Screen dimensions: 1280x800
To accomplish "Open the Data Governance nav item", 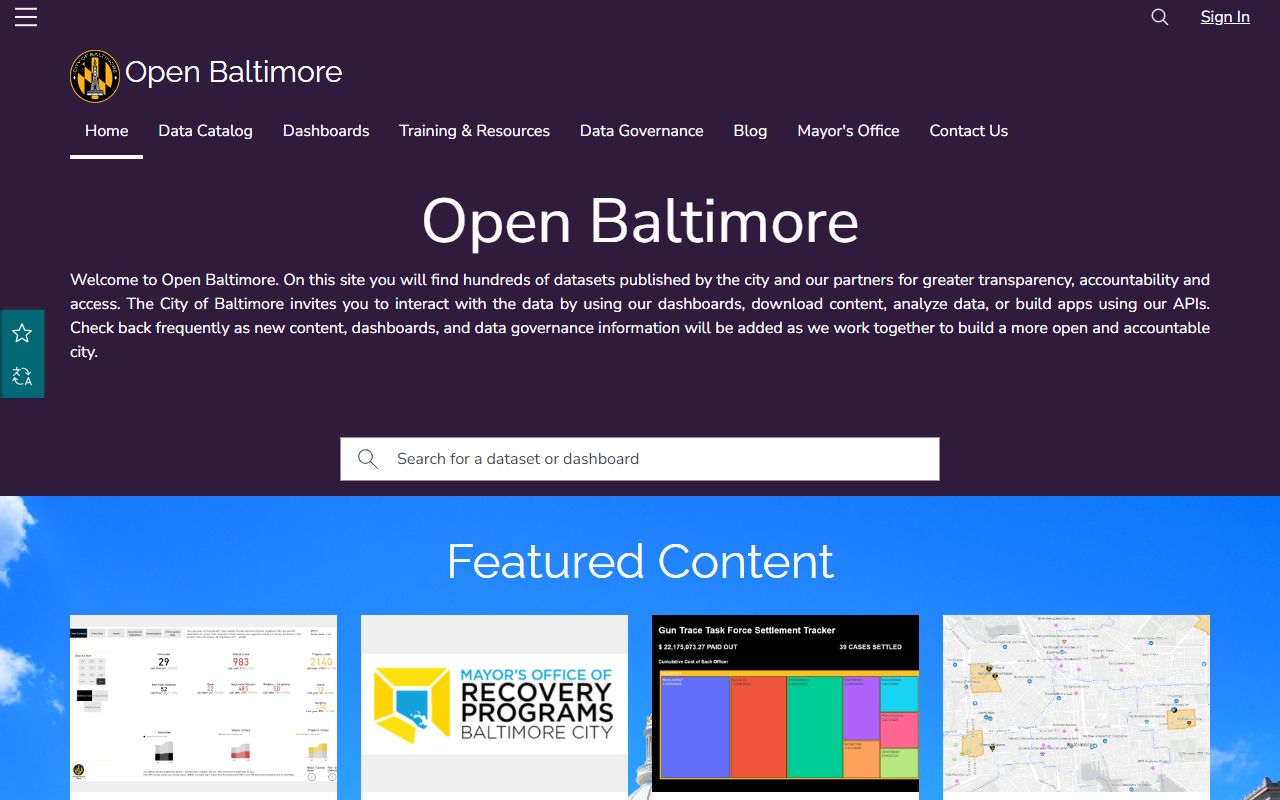I will 642,131.
